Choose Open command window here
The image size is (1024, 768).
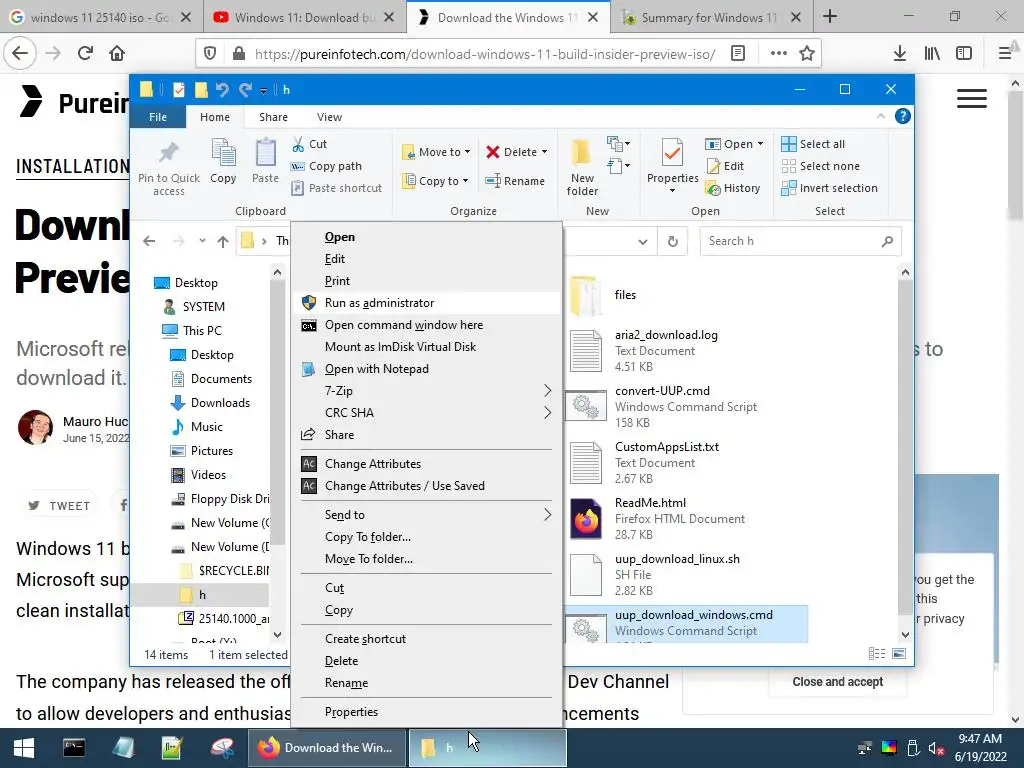[427, 325]
